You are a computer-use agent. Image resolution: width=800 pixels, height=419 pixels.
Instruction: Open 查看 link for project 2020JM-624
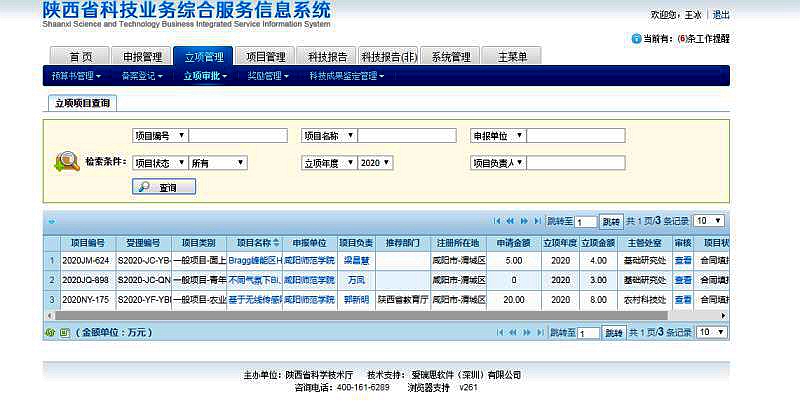(x=683, y=260)
